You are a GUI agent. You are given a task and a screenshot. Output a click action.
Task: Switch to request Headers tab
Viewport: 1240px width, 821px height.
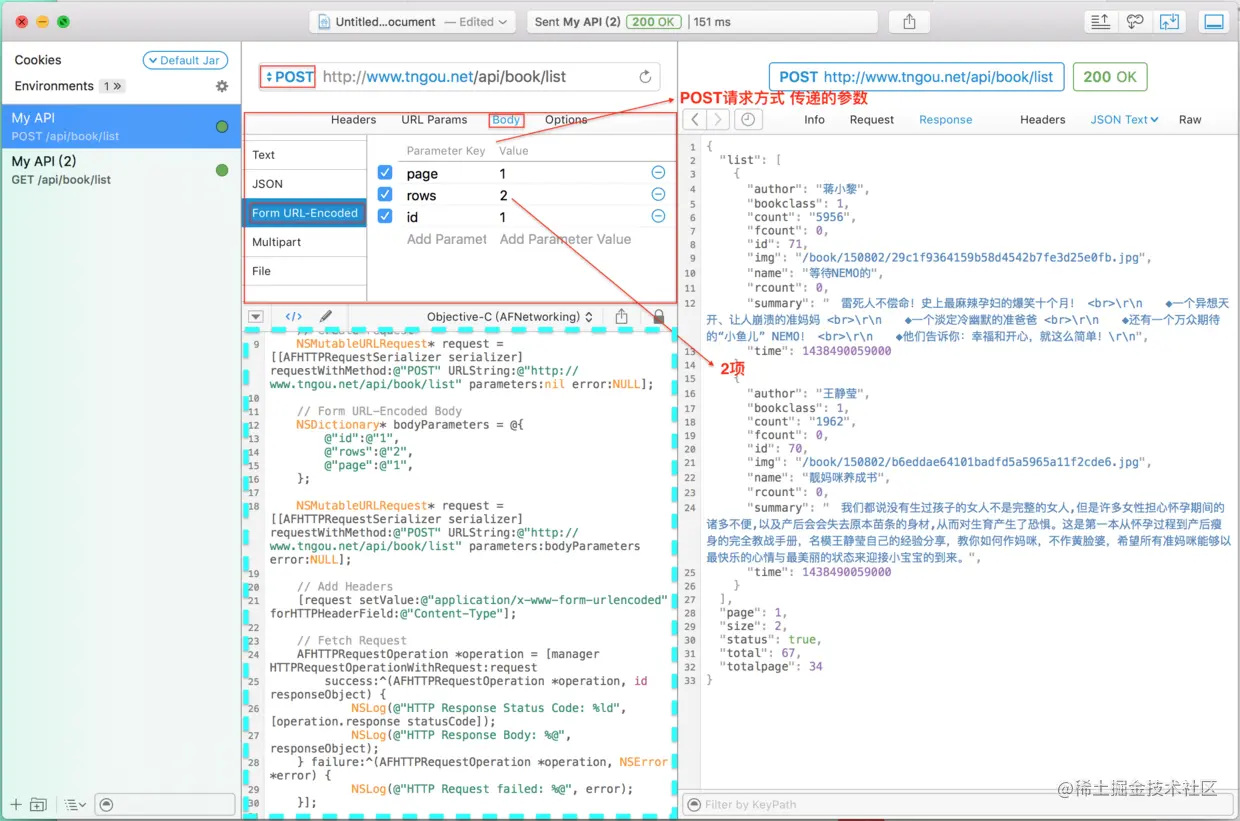(x=353, y=119)
